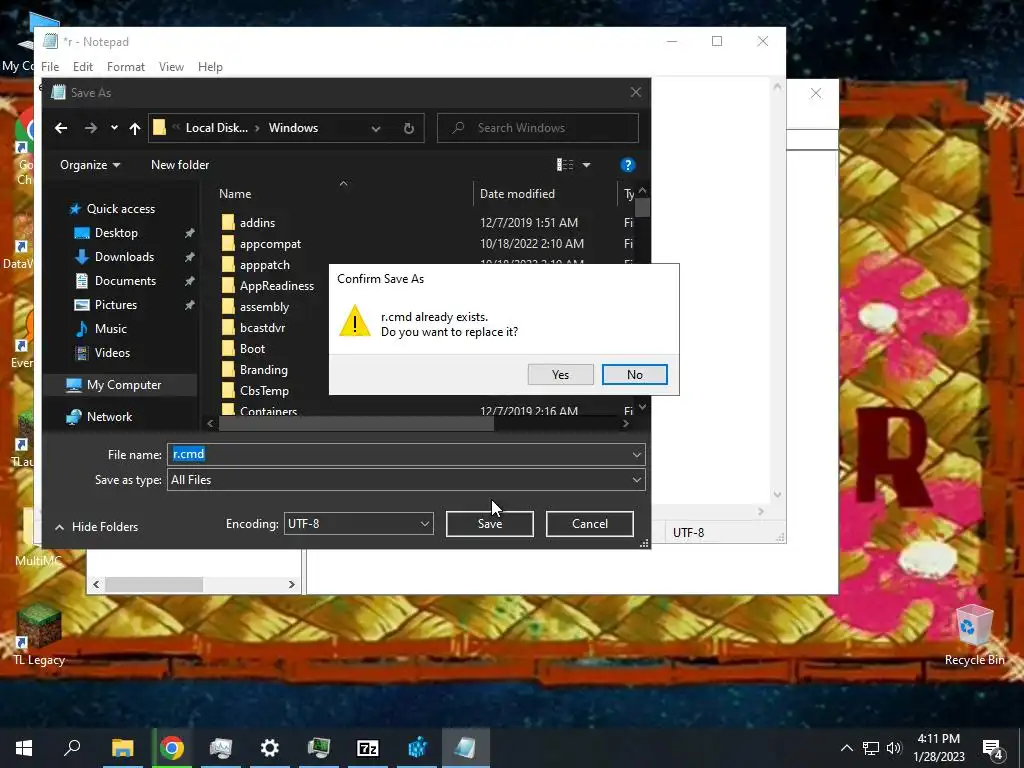
Task: Open recent locations dropdown arrow
Action: click(x=114, y=128)
